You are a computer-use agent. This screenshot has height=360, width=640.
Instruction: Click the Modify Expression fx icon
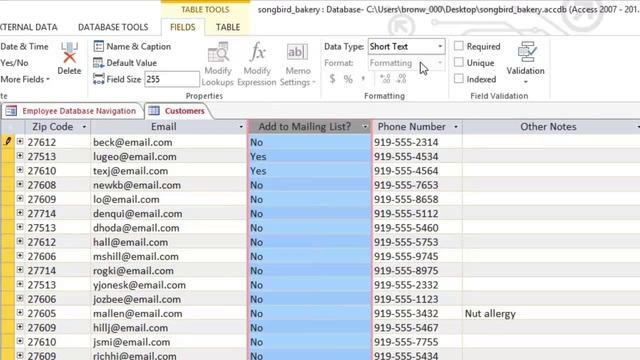(x=257, y=52)
